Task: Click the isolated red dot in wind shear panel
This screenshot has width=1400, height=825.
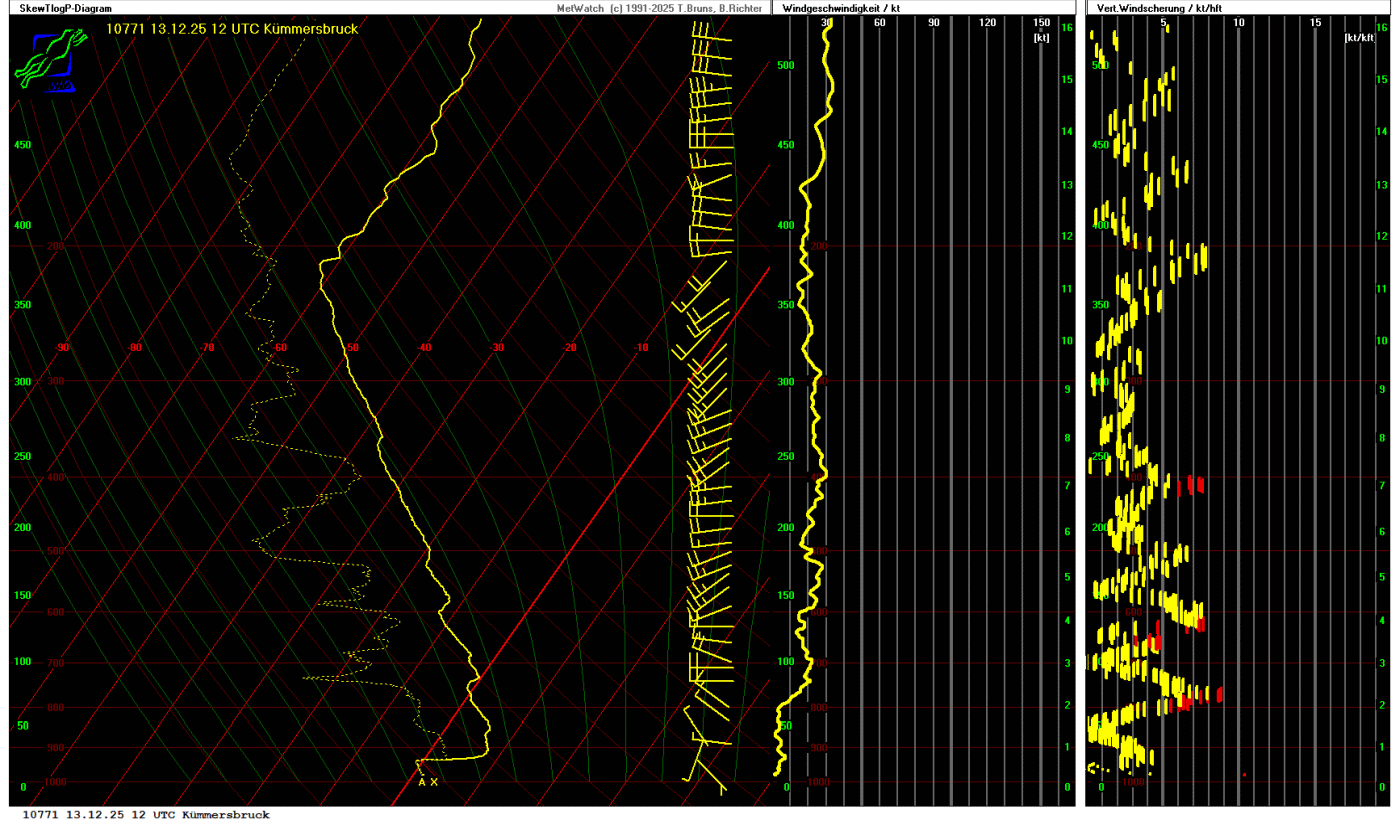Action: click(1244, 775)
